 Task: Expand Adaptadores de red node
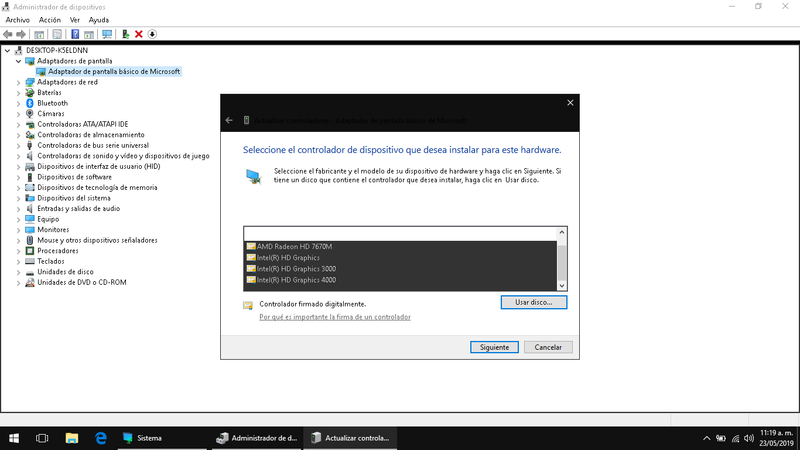18,82
